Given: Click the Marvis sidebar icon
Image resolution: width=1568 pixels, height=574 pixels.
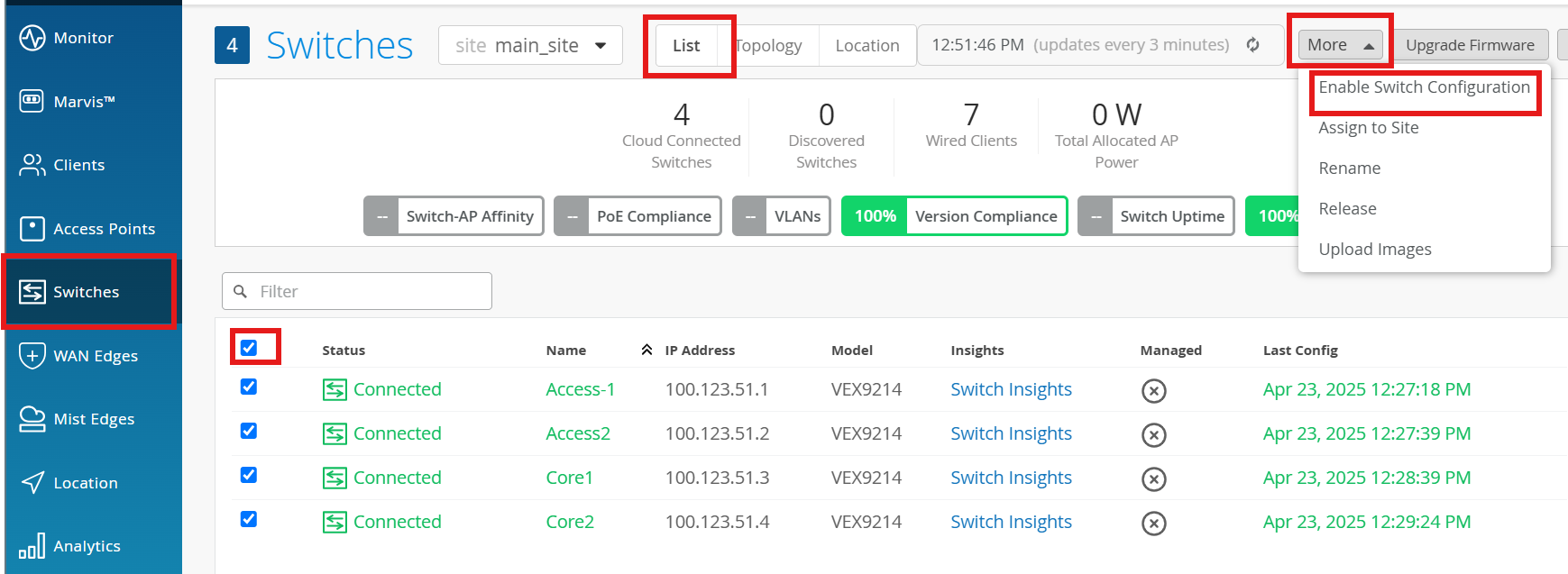Looking at the screenshot, I should click(x=32, y=101).
